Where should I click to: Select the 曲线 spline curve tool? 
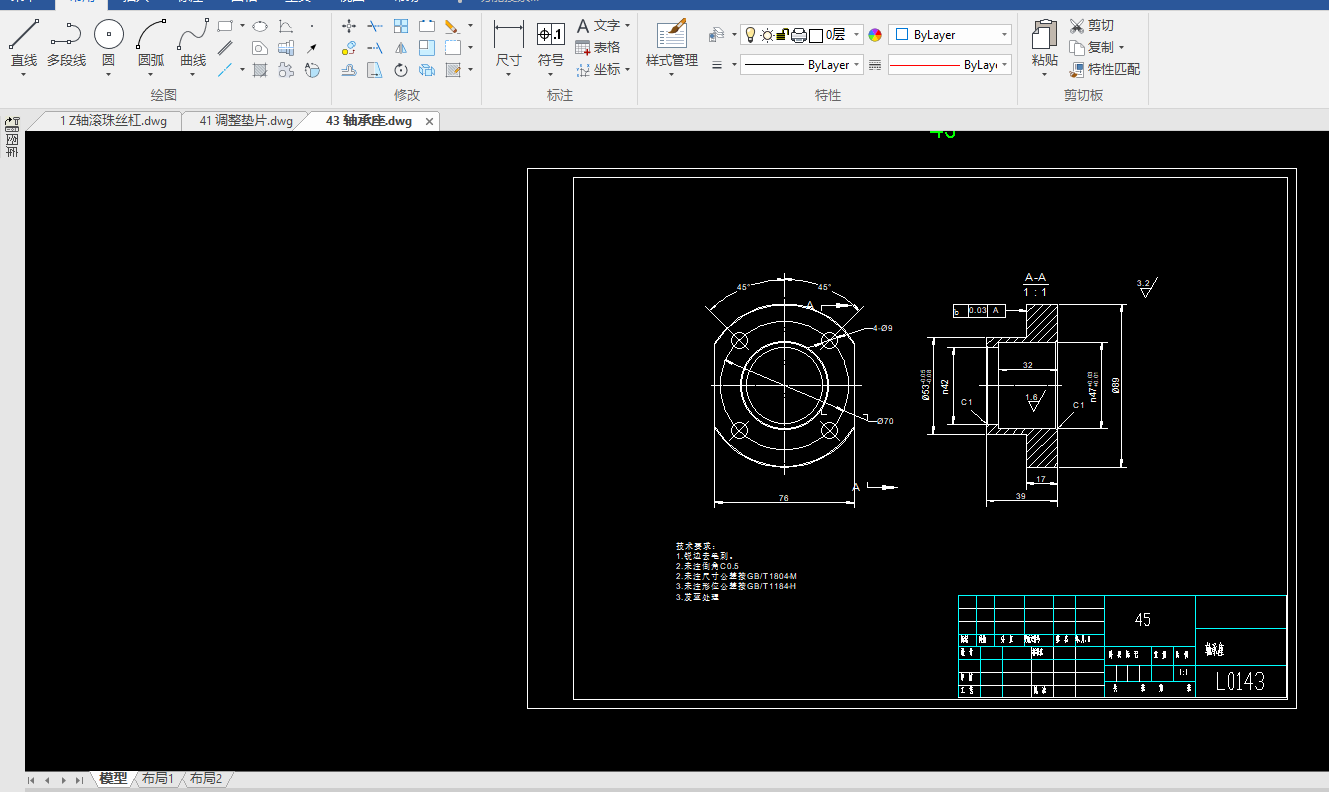pos(193,36)
